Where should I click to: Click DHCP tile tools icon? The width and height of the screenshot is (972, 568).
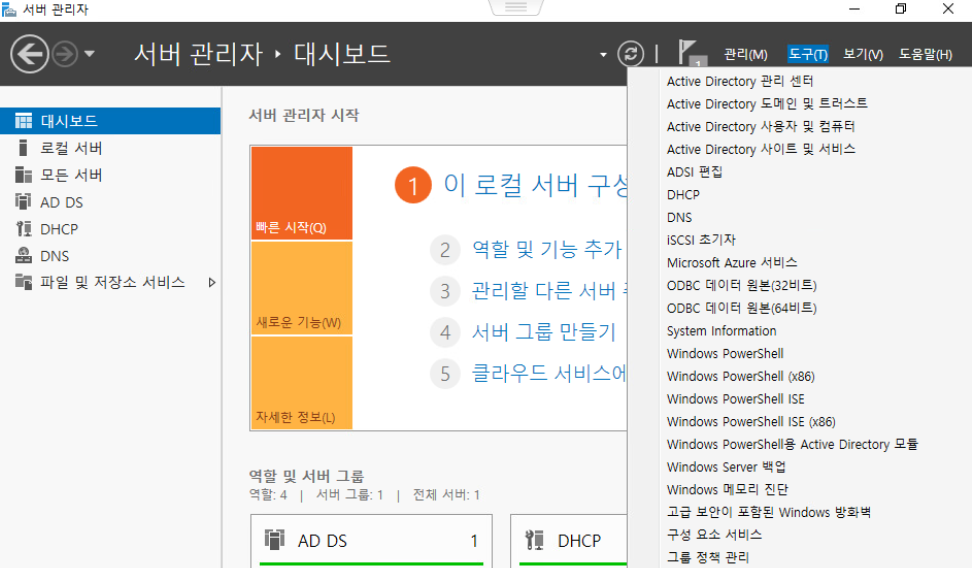(x=534, y=539)
